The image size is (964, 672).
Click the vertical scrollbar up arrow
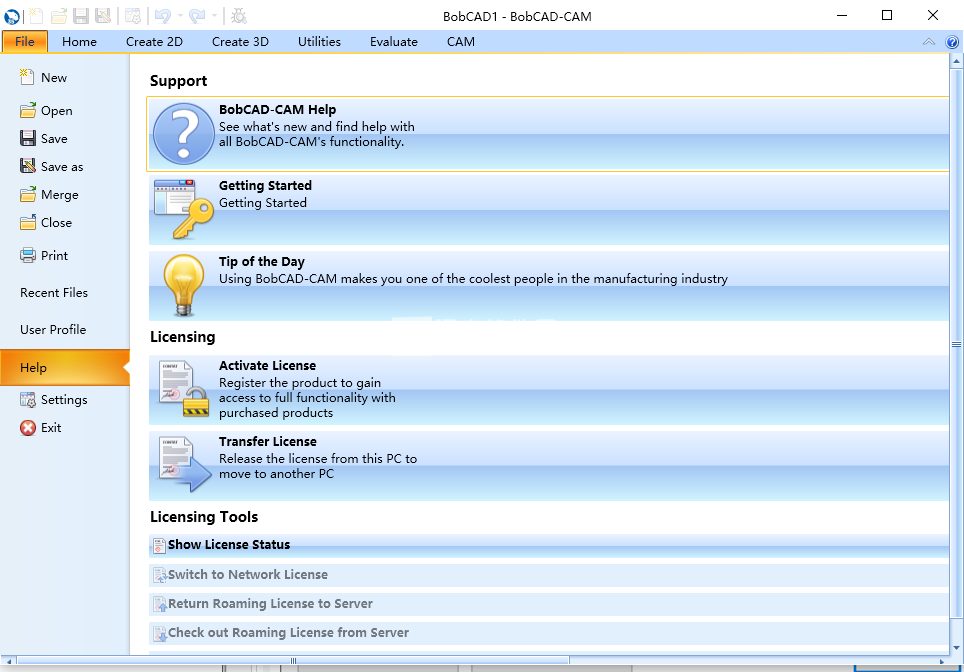957,60
